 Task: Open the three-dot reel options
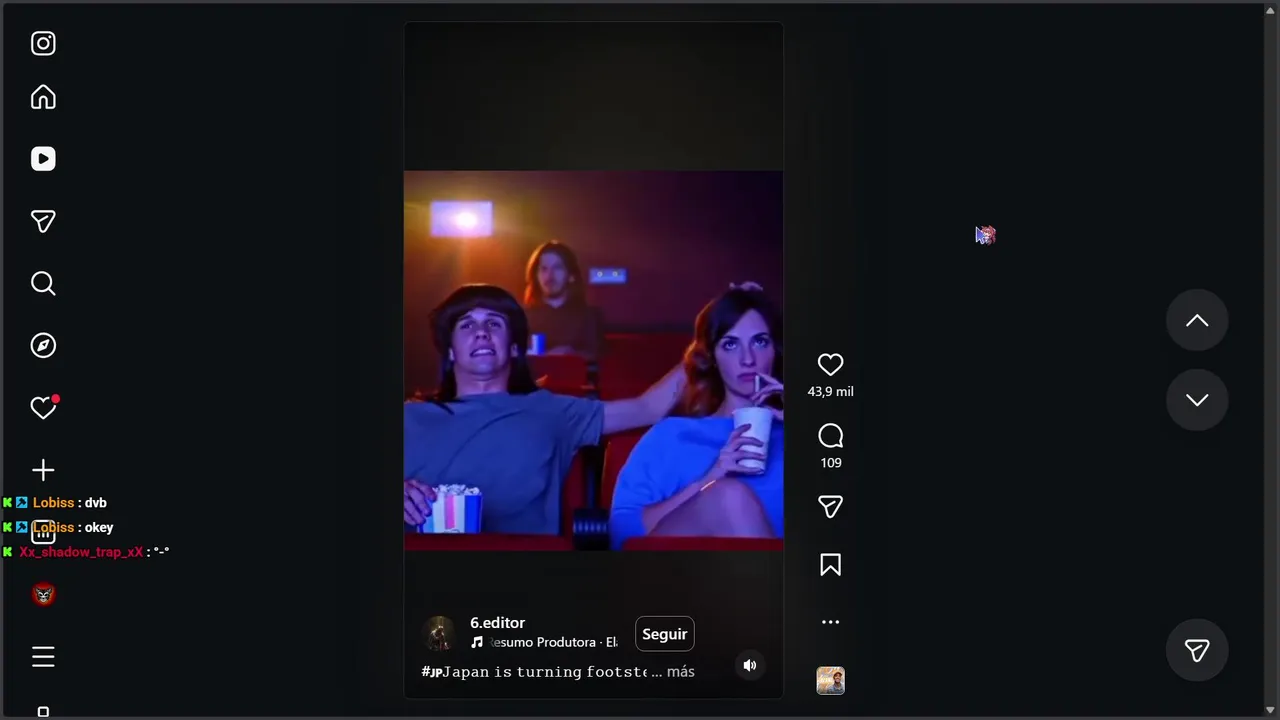pos(830,622)
